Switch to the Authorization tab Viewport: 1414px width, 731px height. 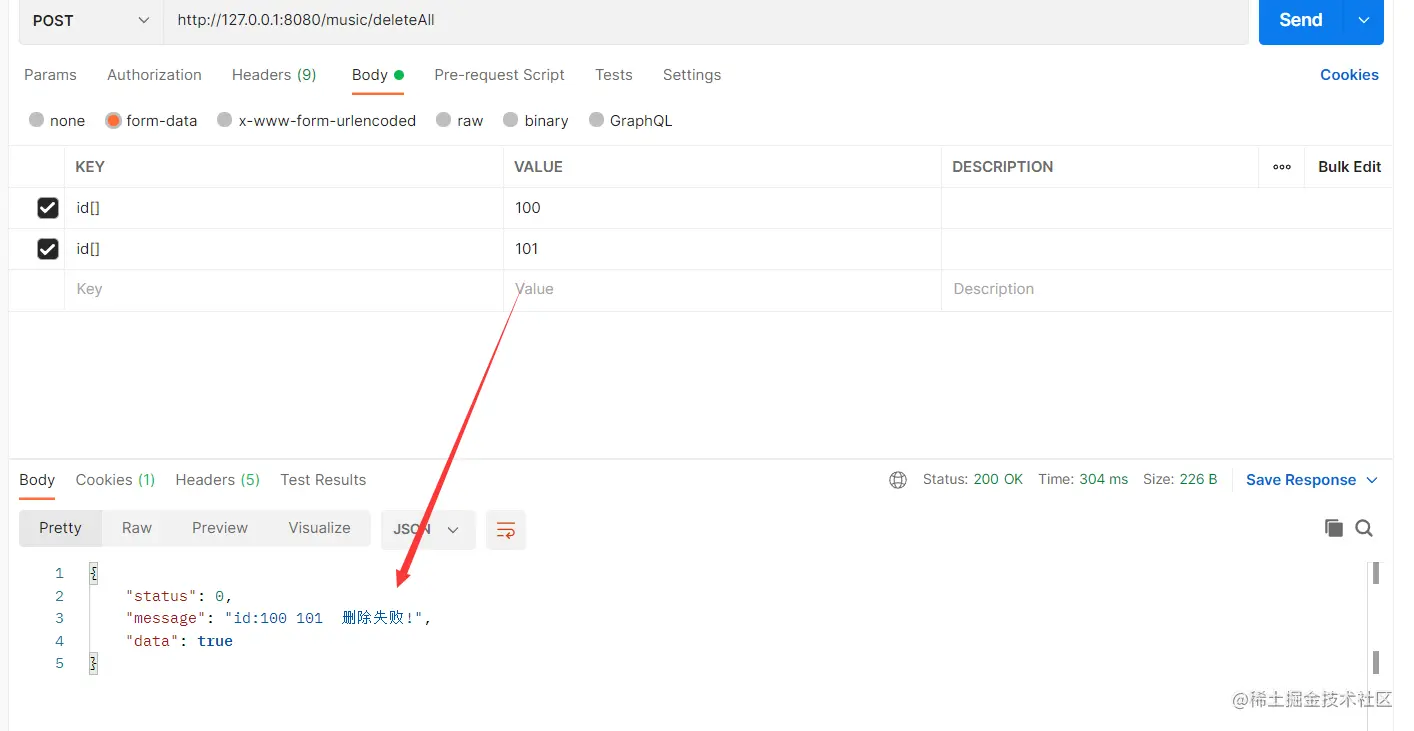pyautogui.click(x=154, y=75)
